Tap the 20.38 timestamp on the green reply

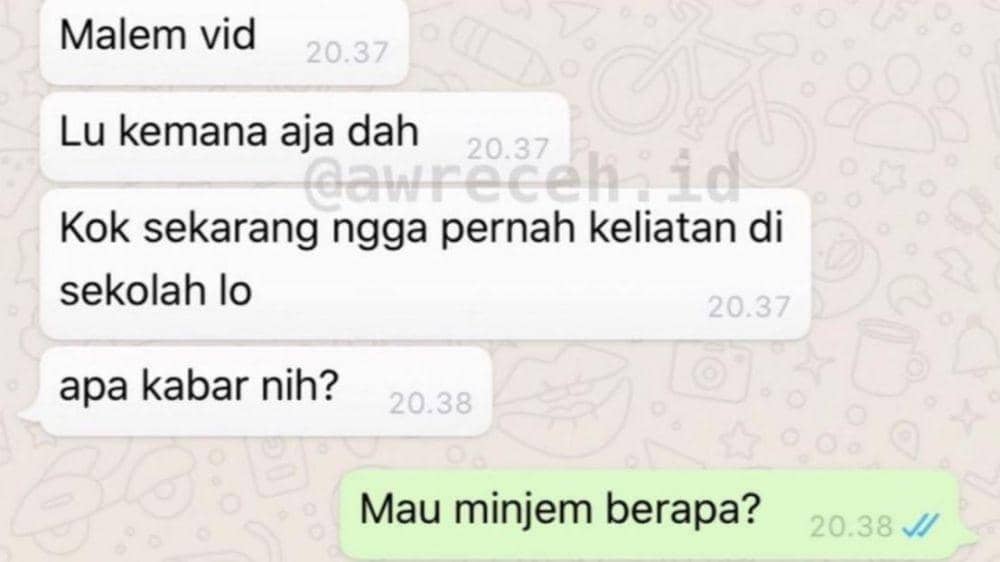(851, 526)
